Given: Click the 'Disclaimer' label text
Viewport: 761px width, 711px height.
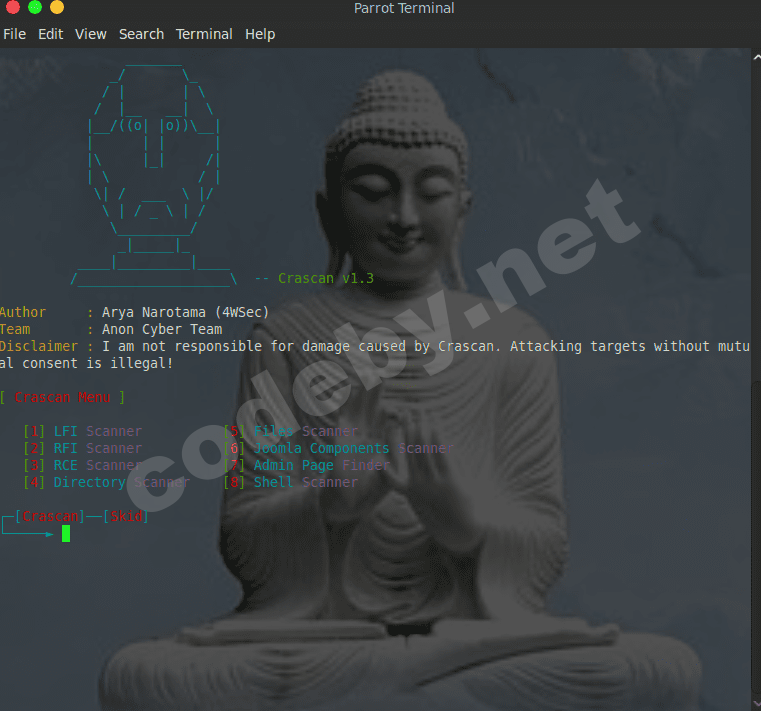Looking at the screenshot, I should (x=39, y=346).
